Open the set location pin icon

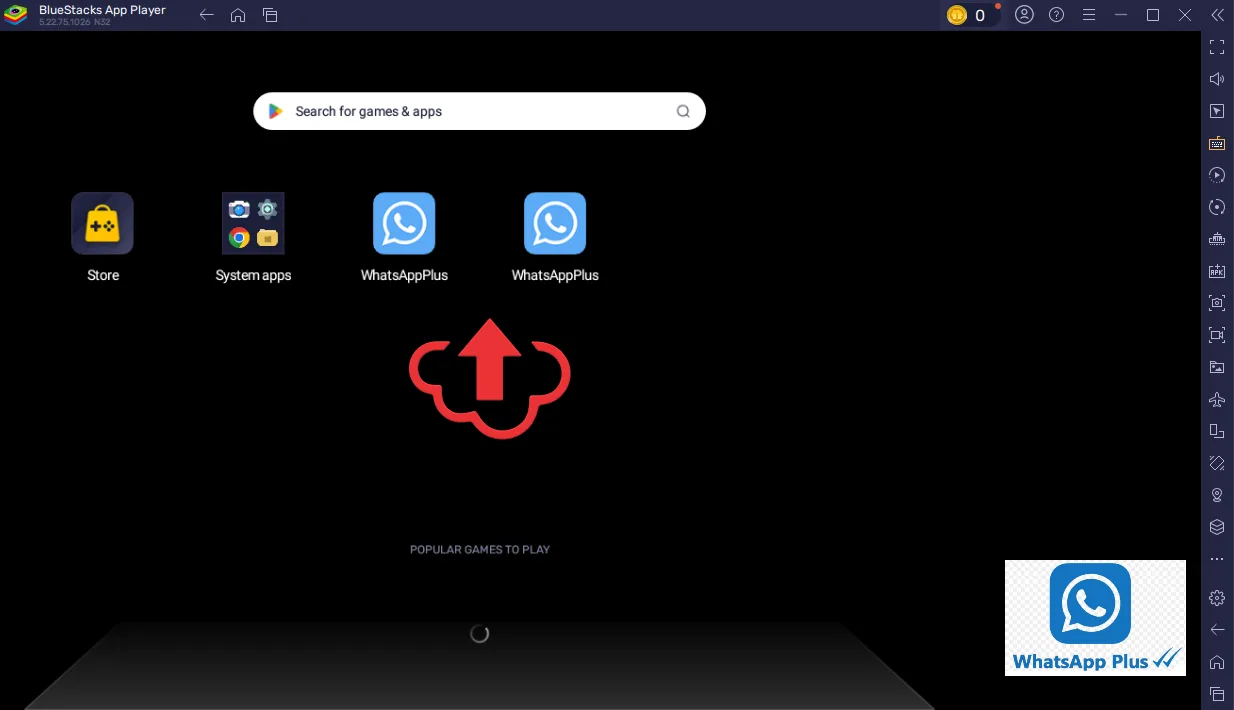(1217, 495)
